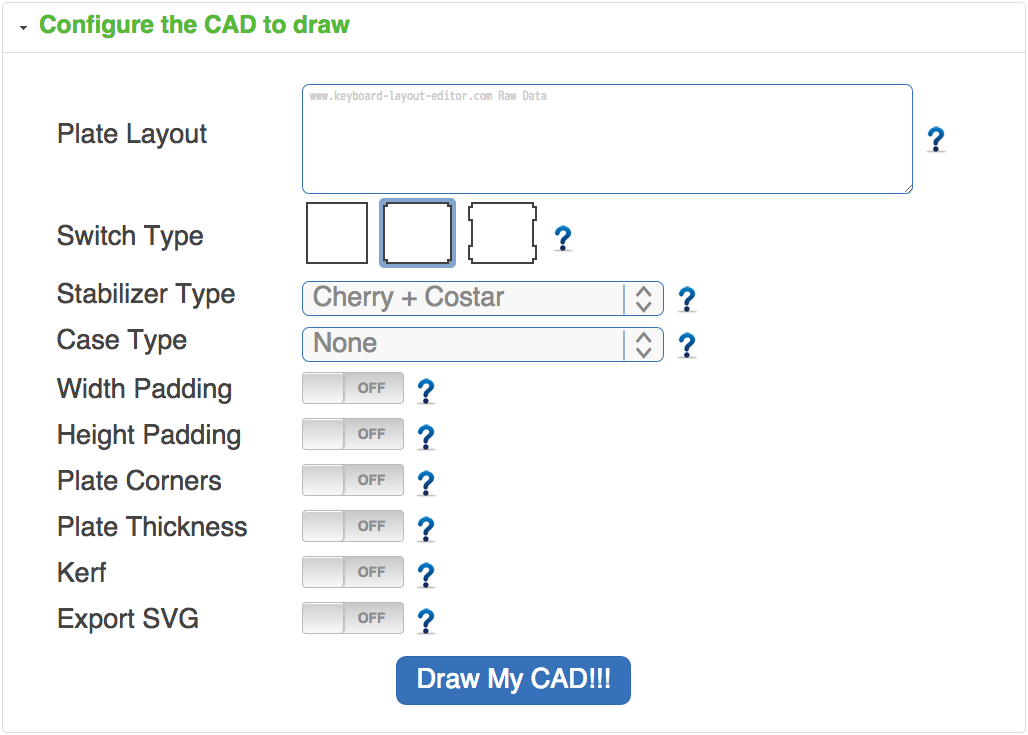The height and width of the screenshot is (735, 1028).
Task: Open Plate Corners help icon
Action: (x=426, y=483)
